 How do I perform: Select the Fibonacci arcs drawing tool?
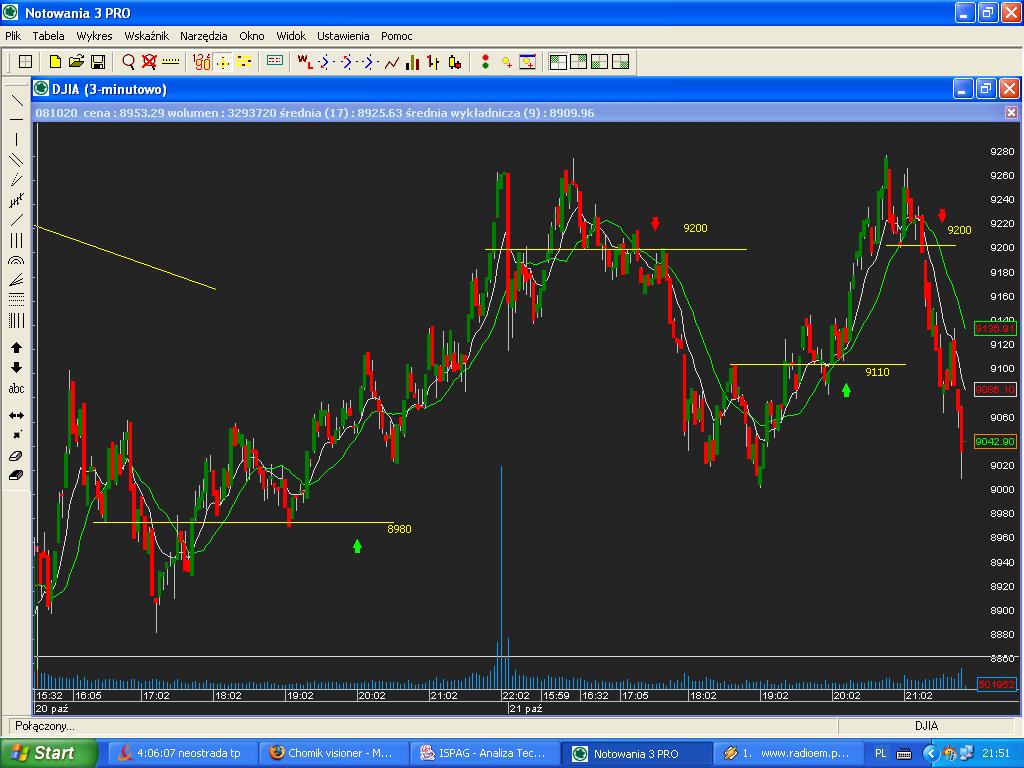pos(16,260)
